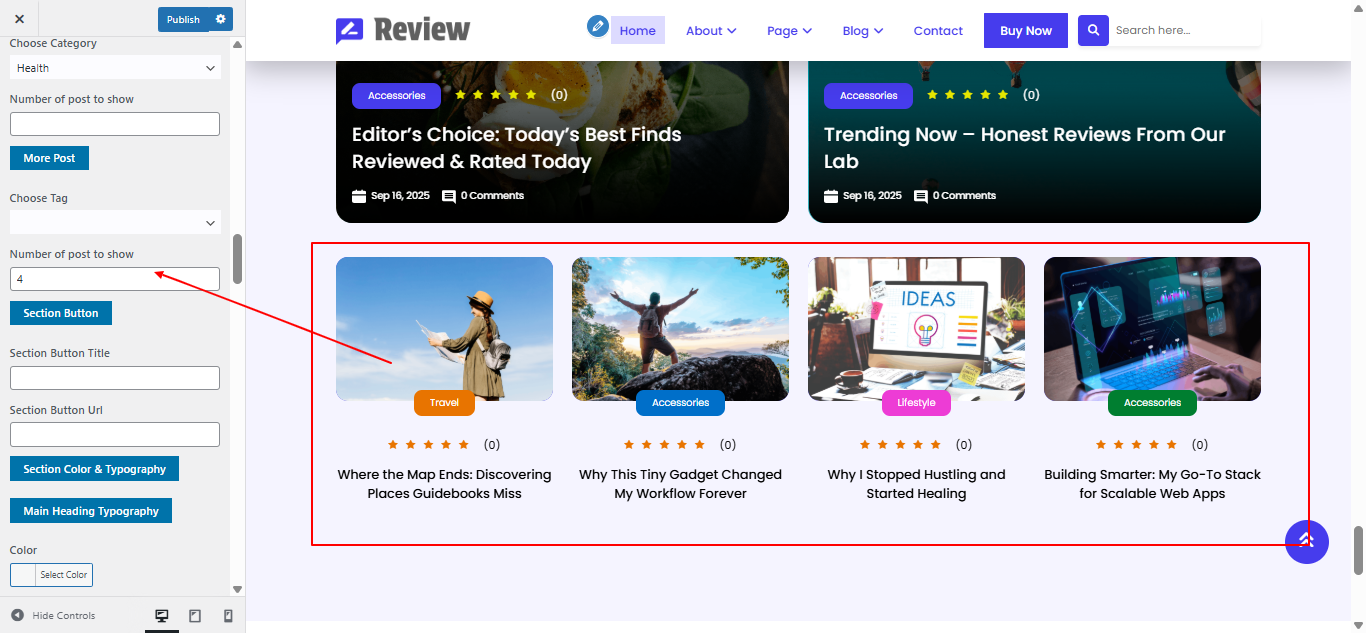Image resolution: width=1366 pixels, height=633 pixels.
Task: Open Why I Stopped Hustling post title
Action: point(916,484)
